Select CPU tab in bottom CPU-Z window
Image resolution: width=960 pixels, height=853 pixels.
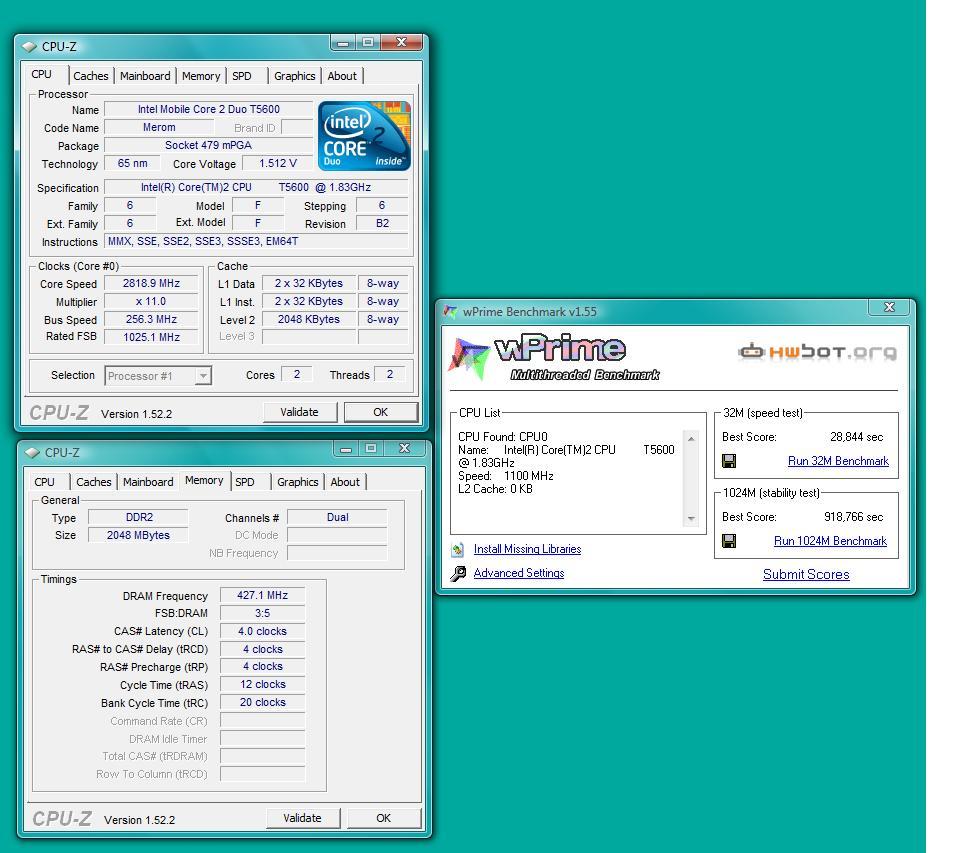[44, 482]
